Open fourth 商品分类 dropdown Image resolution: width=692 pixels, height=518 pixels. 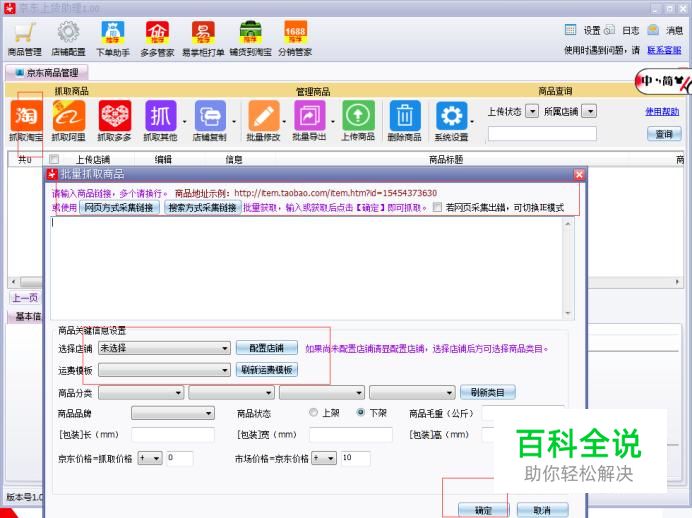(x=412, y=392)
